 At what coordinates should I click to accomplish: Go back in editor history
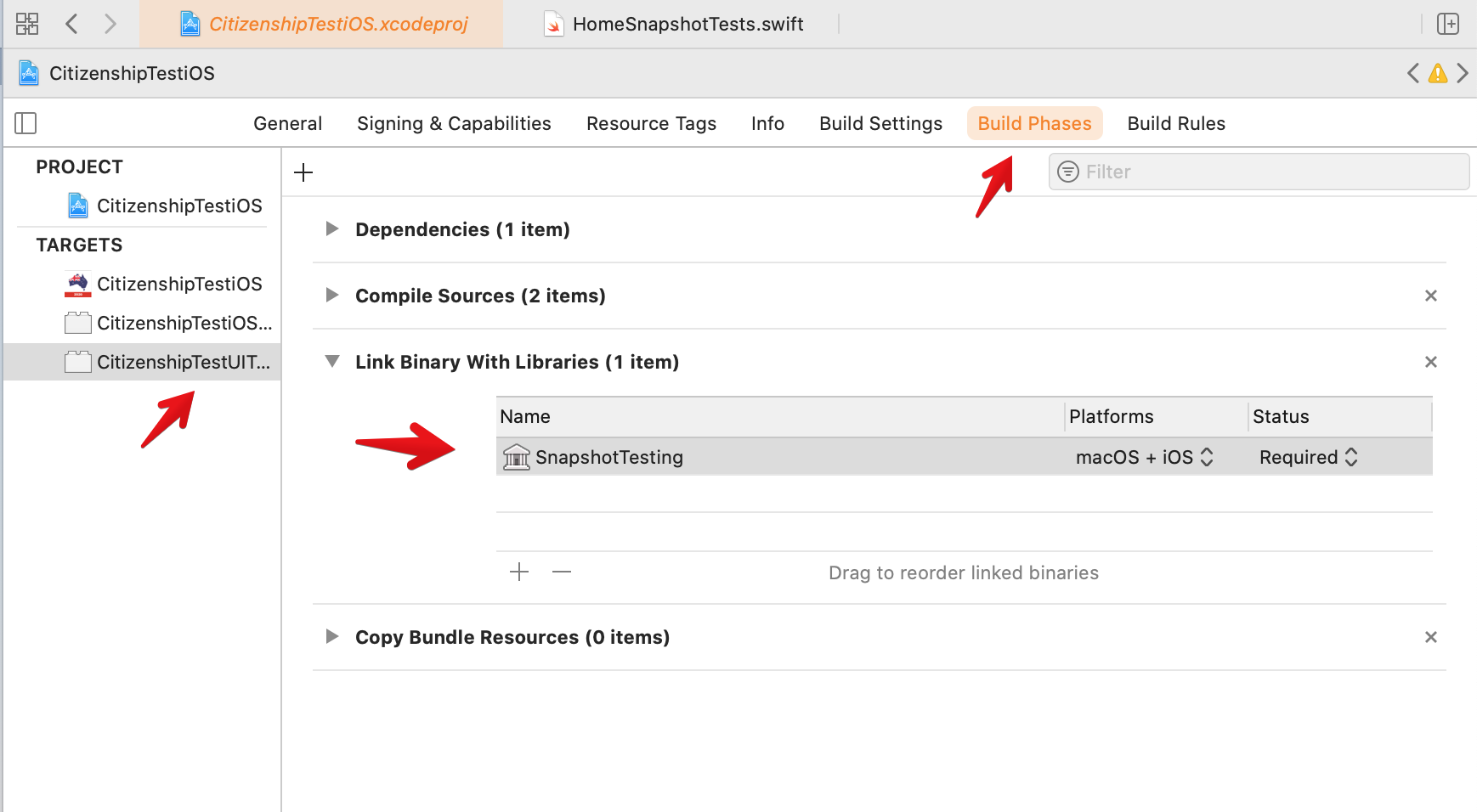pyautogui.click(x=72, y=24)
